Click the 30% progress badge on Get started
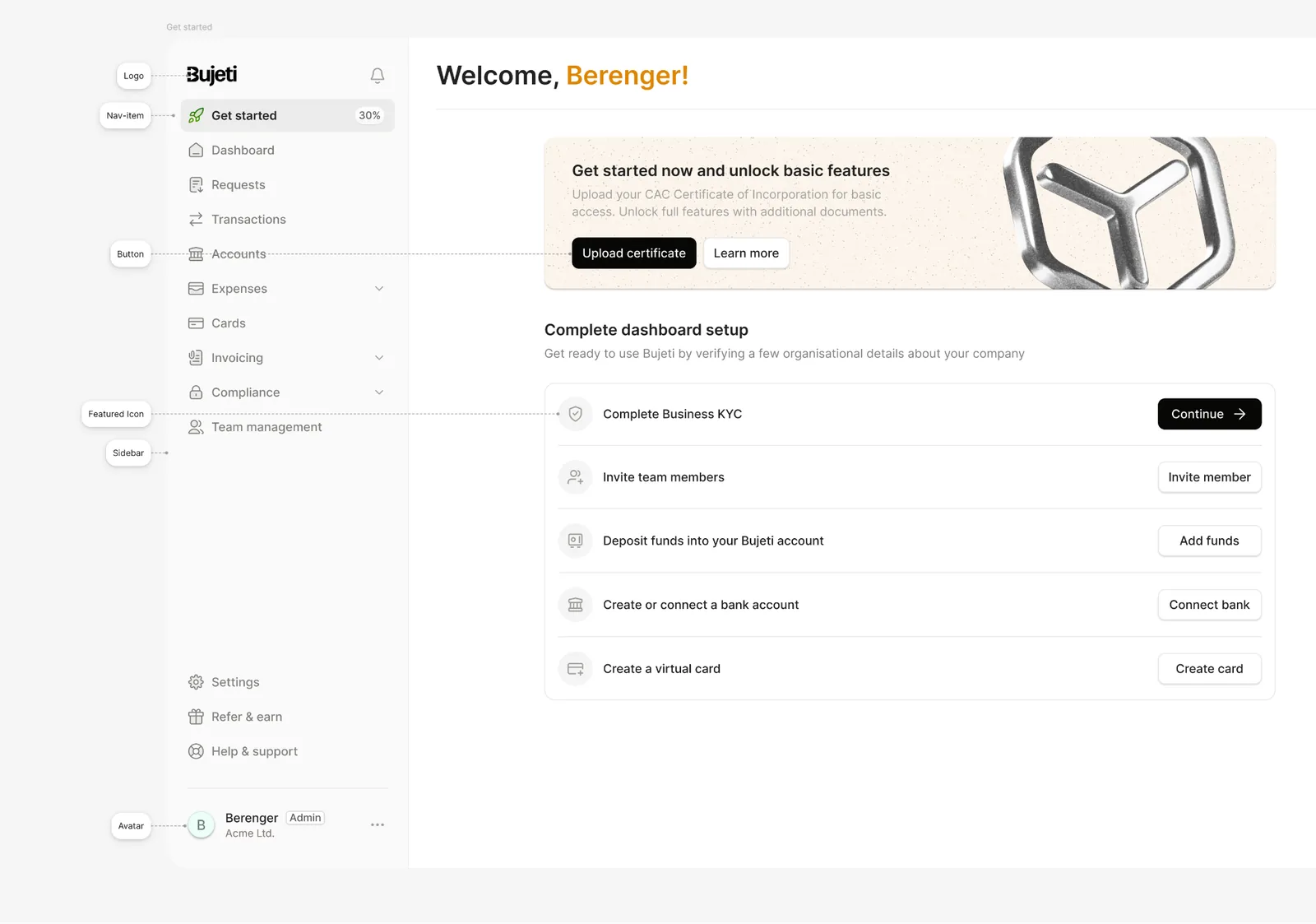Viewport: 1316px width, 924px height. coord(369,116)
